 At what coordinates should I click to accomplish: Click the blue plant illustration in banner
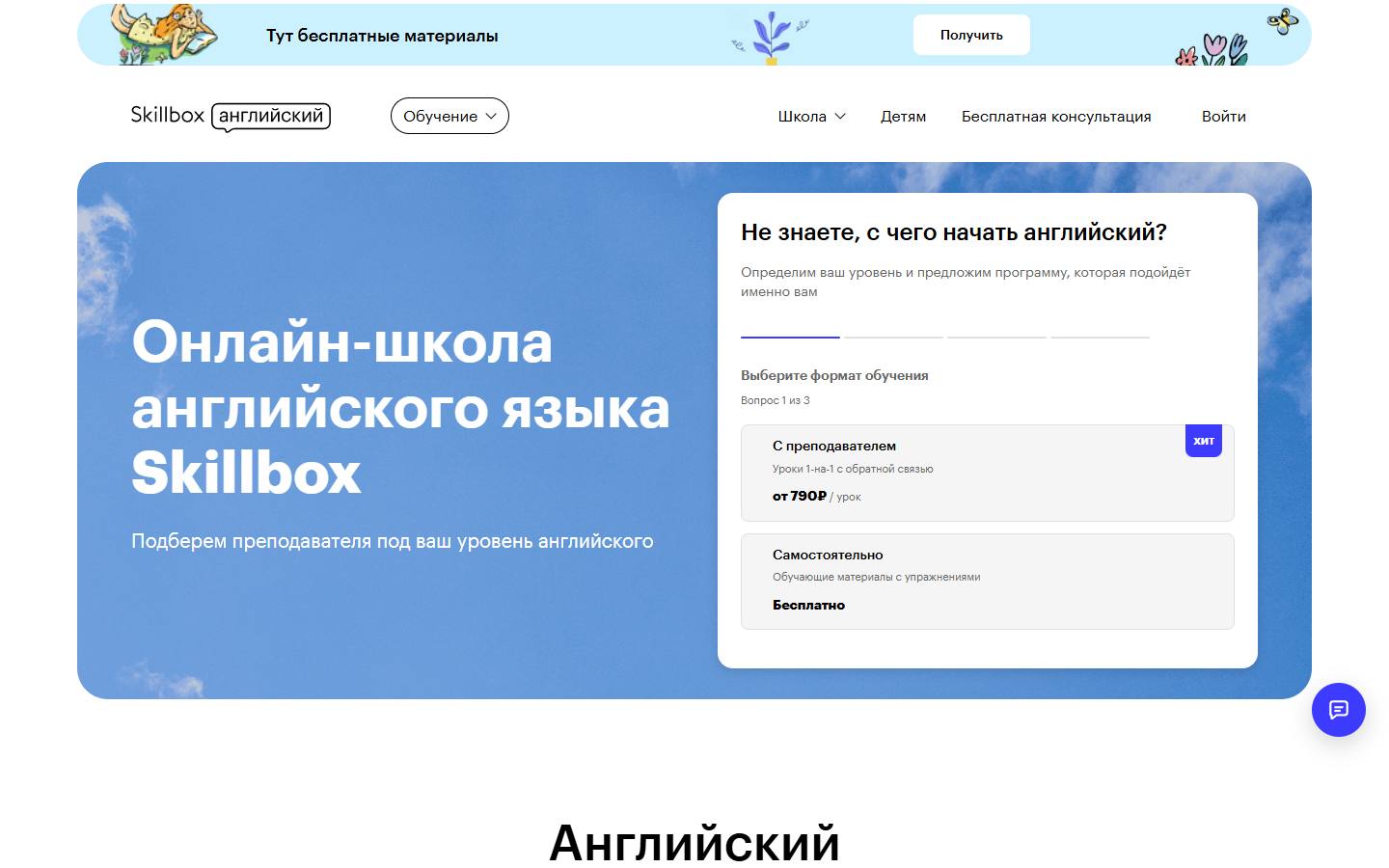[x=770, y=38]
